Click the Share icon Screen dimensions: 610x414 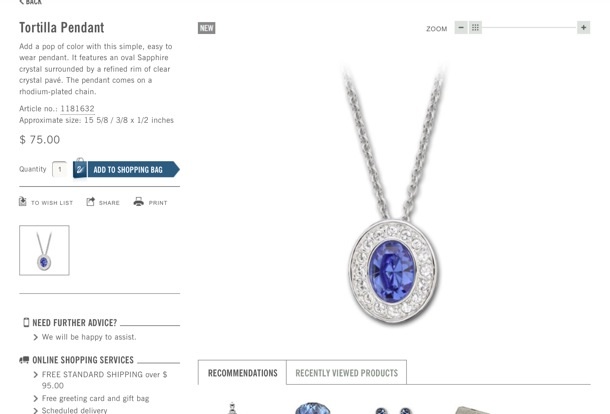tap(90, 202)
